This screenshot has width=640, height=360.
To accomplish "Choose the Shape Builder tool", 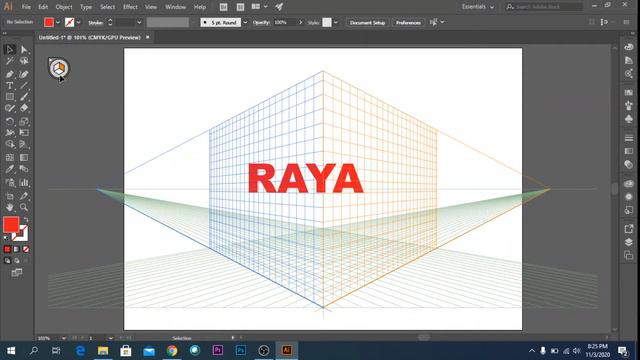I will (10, 144).
